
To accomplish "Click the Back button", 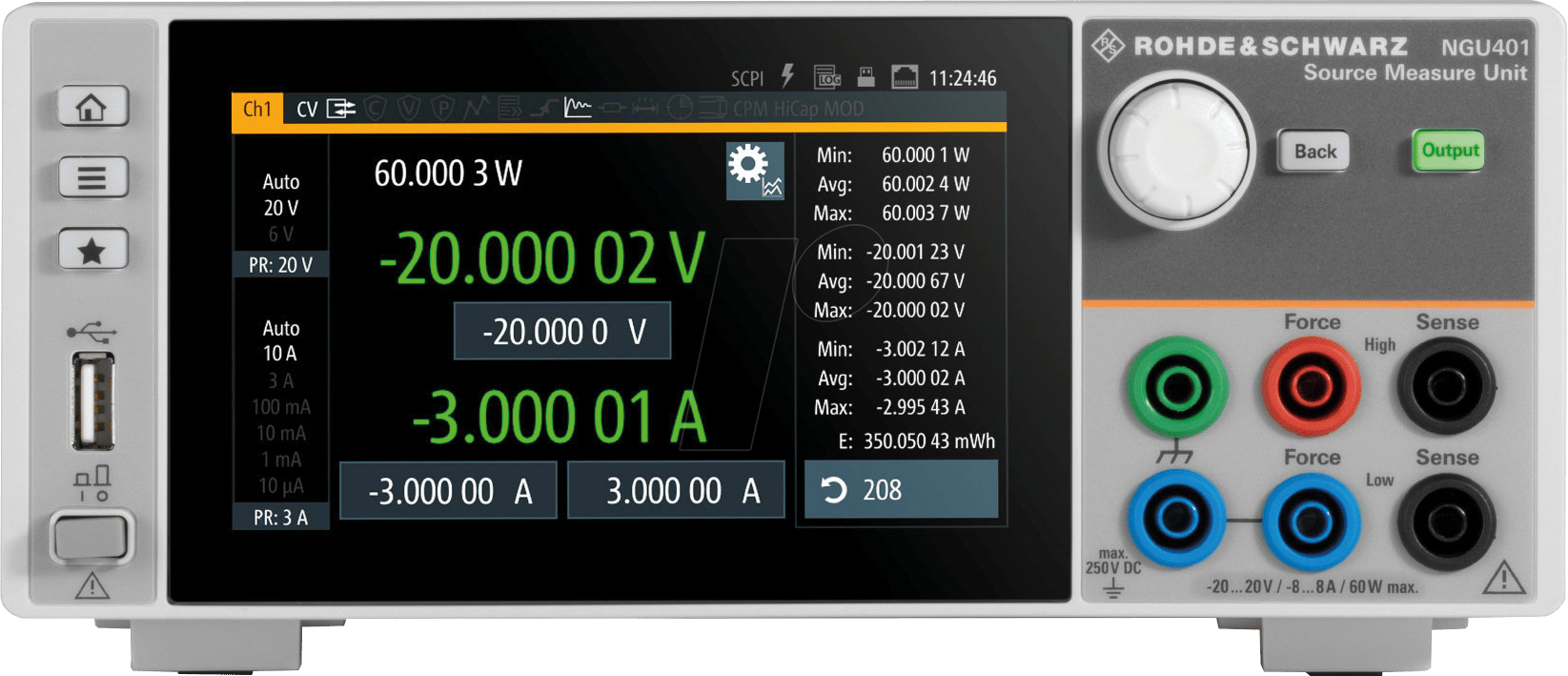I will coord(1315,152).
